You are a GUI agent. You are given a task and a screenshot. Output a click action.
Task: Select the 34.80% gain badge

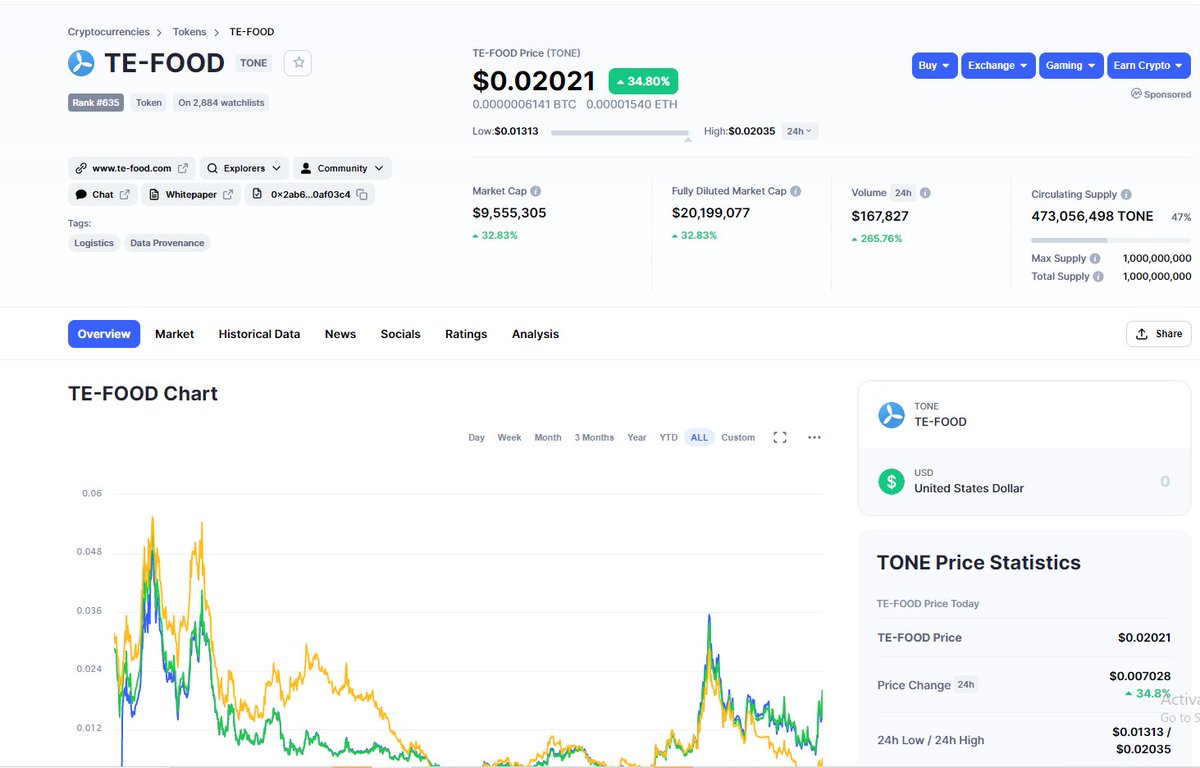643,81
